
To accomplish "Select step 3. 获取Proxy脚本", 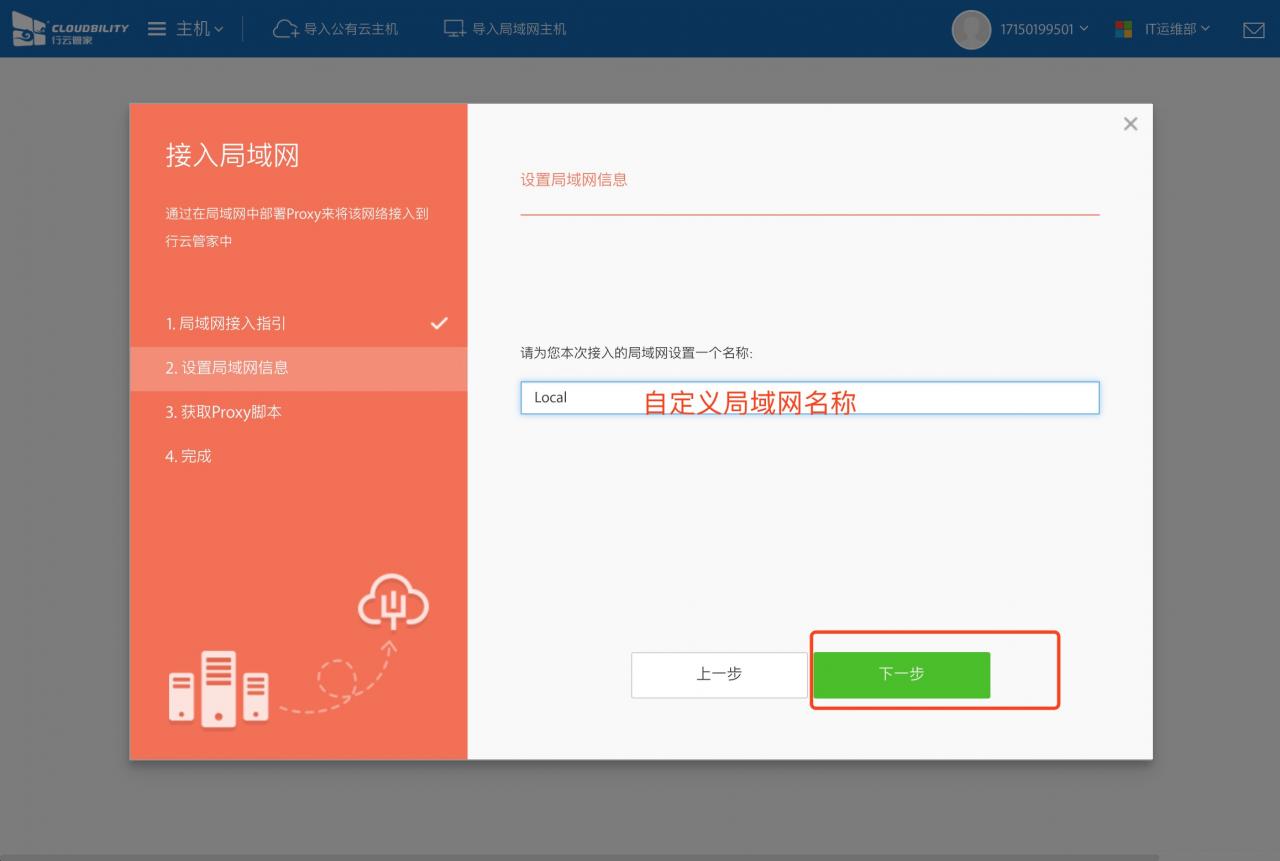I will tap(223, 412).
